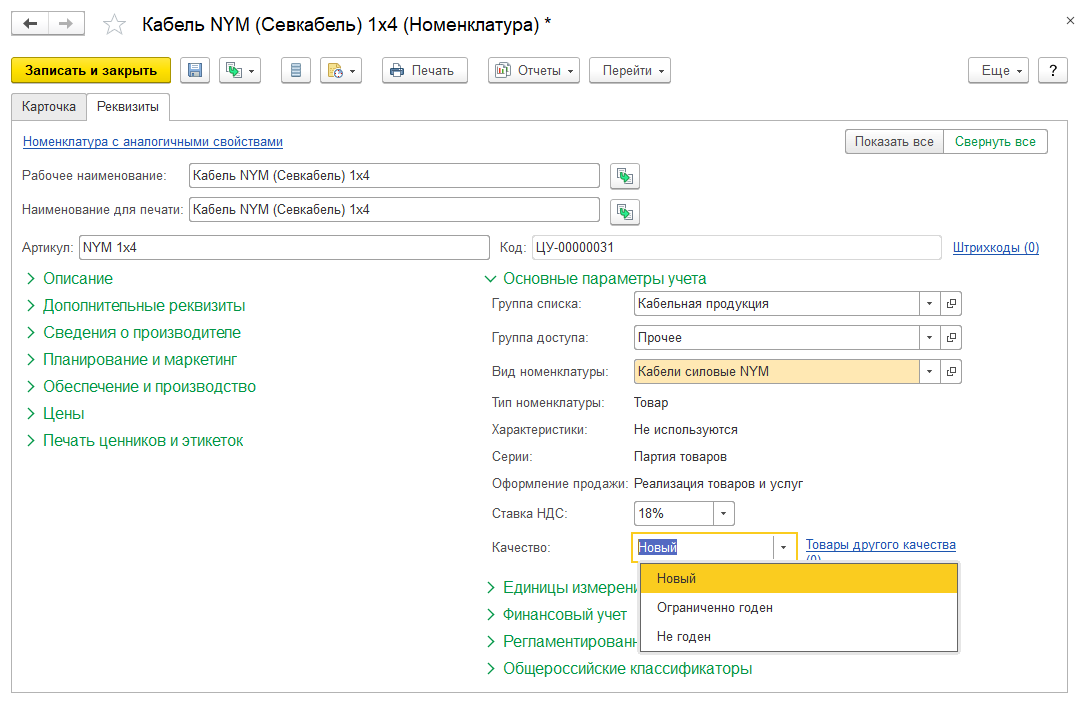Open the Группа доступа dropdown arrow
The height and width of the screenshot is (705, 1086).
pos(929,338)
